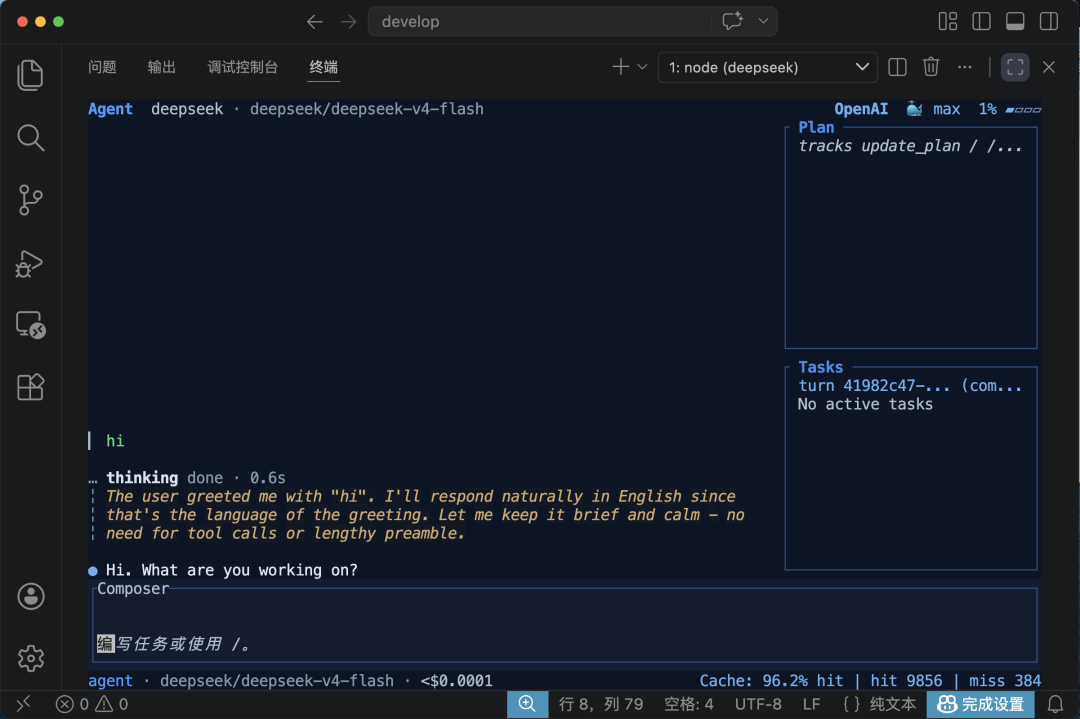
Task: Go back with the left arrow
Action: click(315, 21)
